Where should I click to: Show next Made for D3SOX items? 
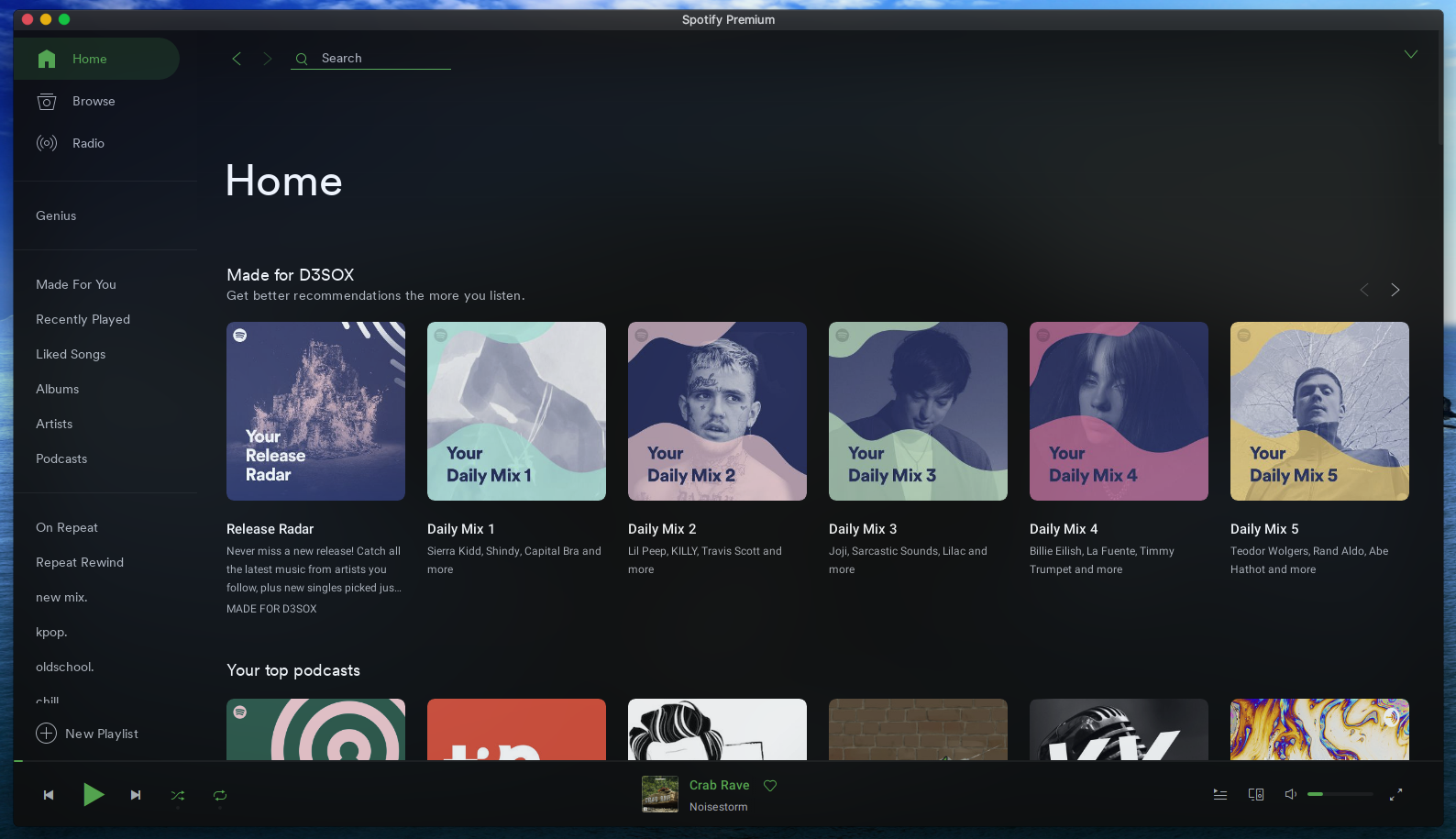click(1395, 290)
